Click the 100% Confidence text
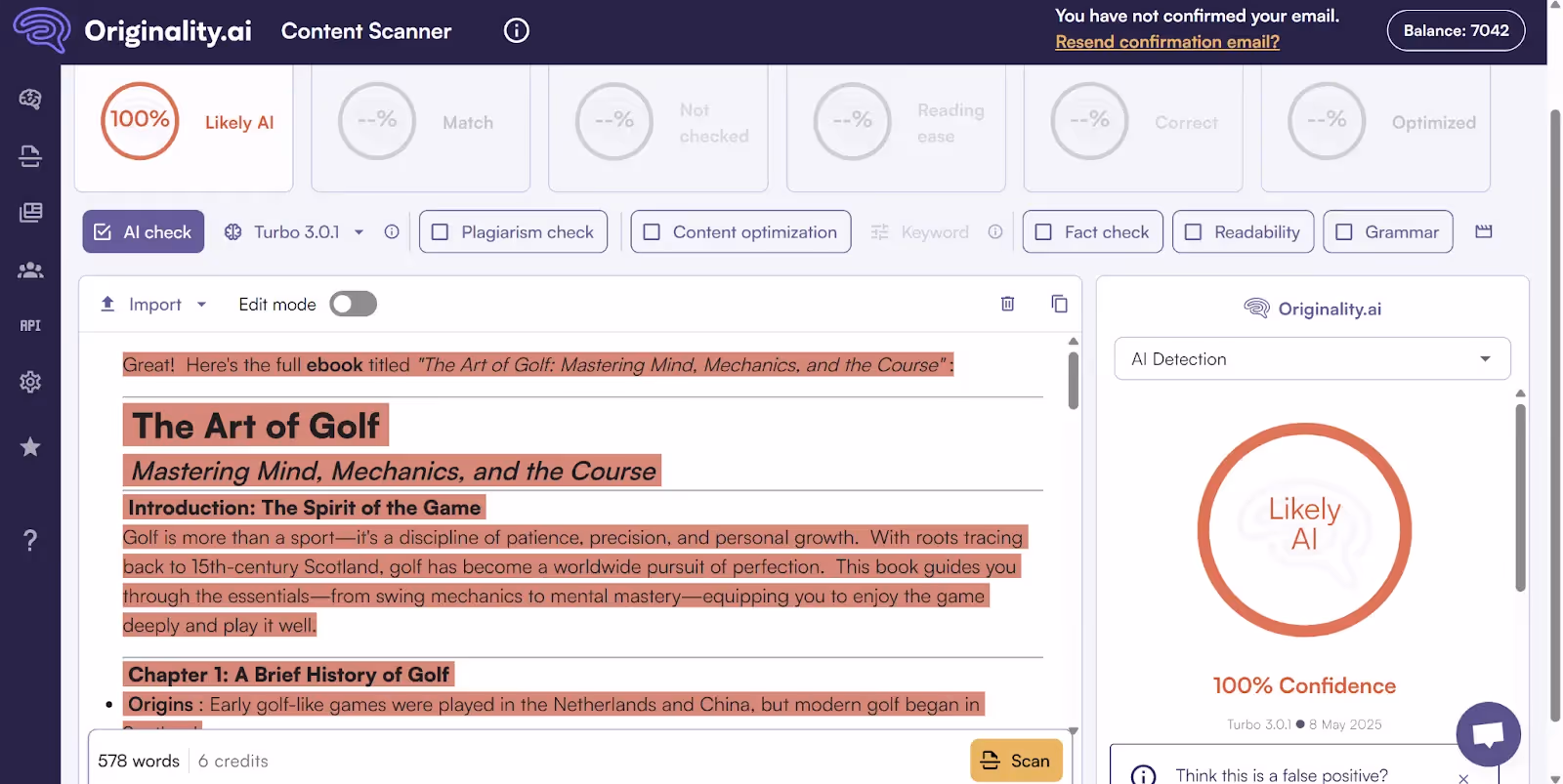 pos(1304,685)
